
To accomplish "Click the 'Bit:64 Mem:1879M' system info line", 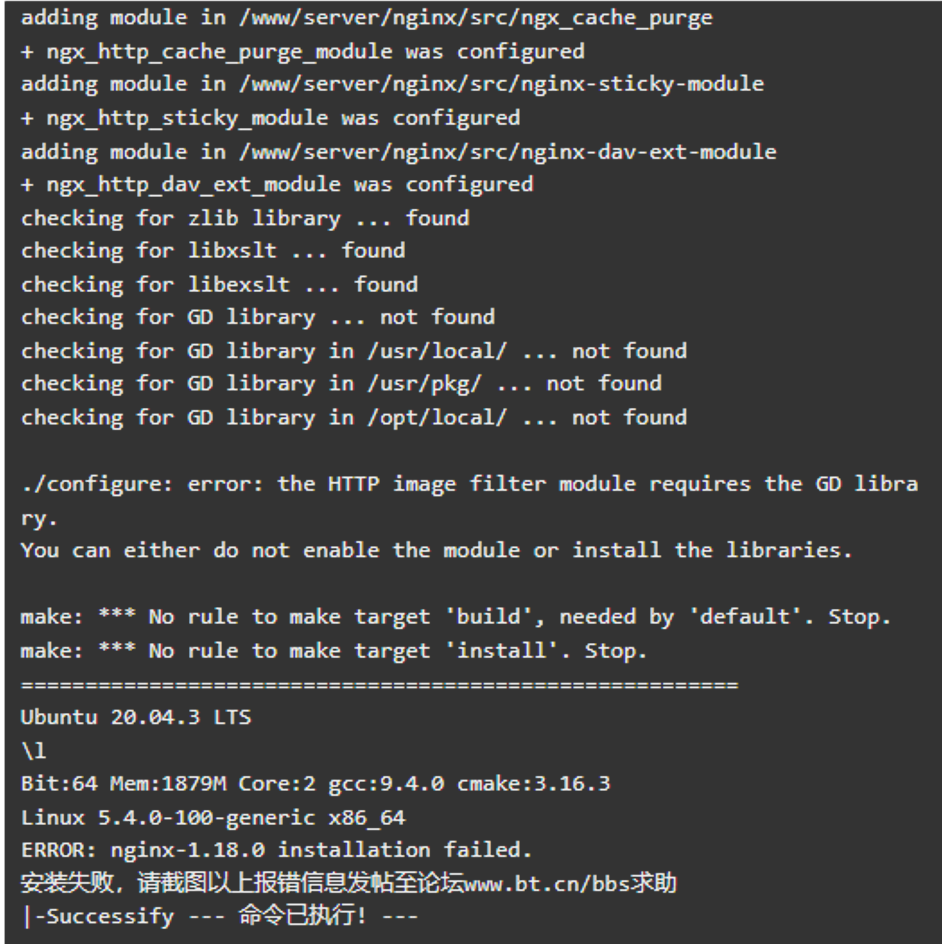I will click(x=315, y=783).
